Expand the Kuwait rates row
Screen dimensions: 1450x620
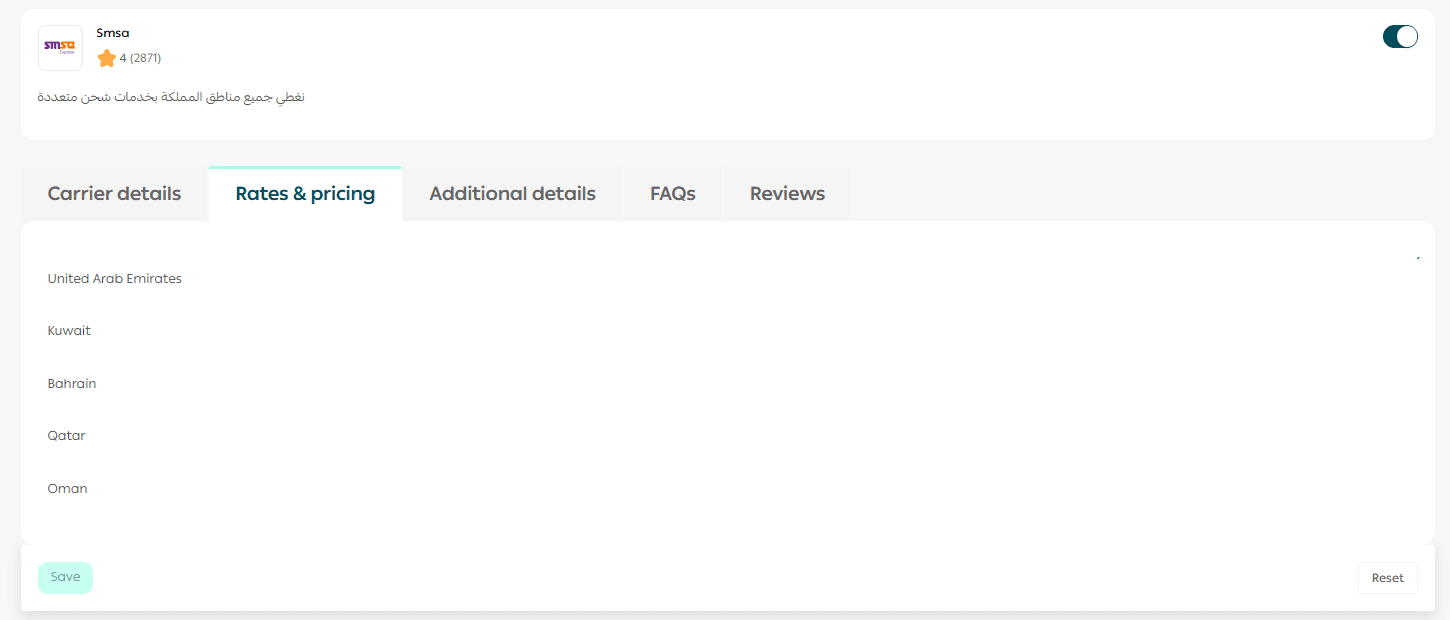point(69,331)
